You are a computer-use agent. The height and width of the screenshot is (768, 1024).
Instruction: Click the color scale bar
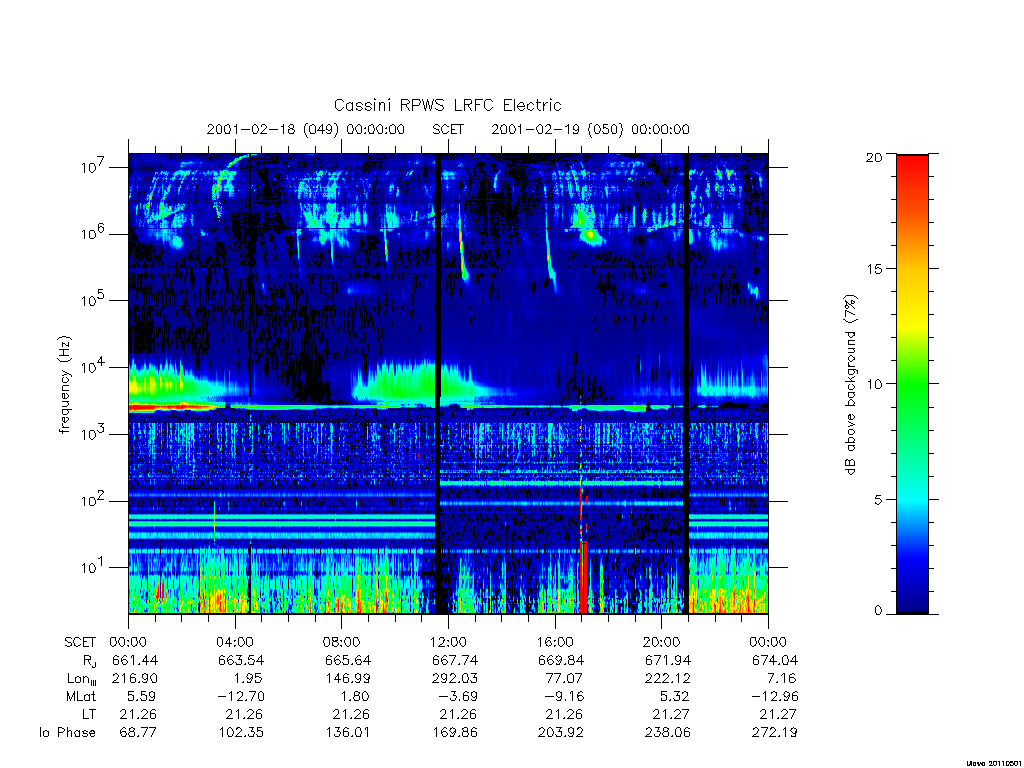tap(912, 384)
